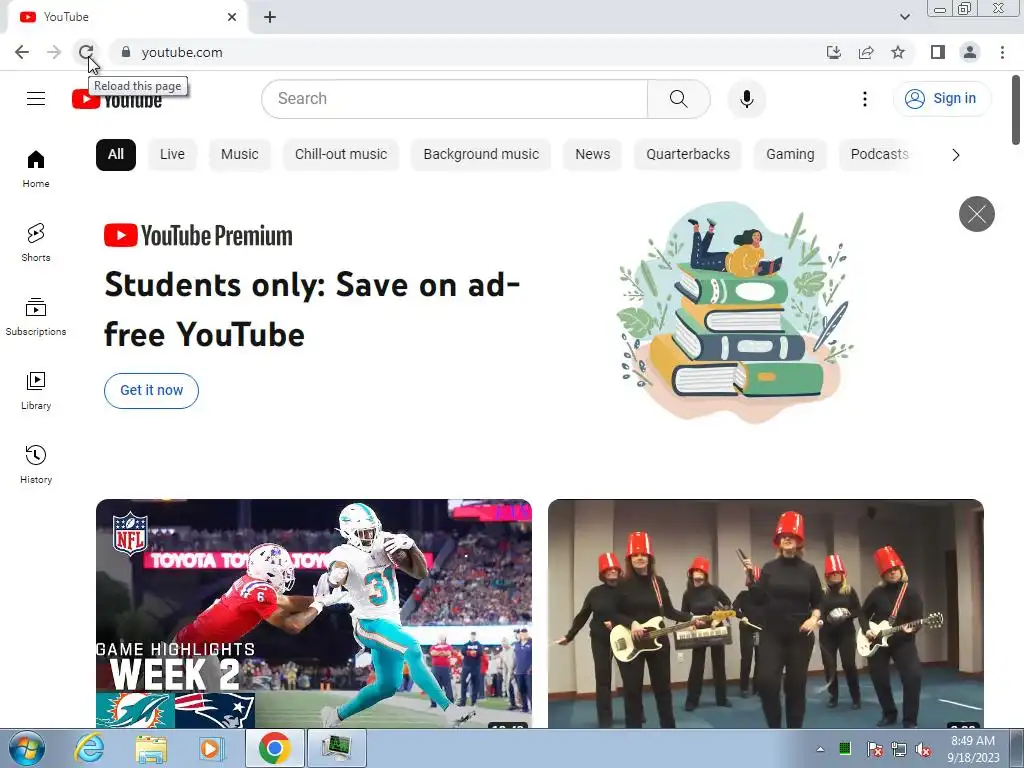Dismiss the YouTube Premium banner
This screenshot has height=768, width=1024.
pyautogui.click(x=976, y=214)
